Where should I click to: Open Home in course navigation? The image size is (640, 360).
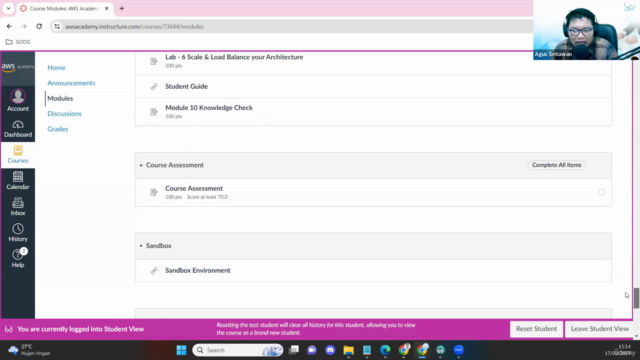(x=56, y=68)
